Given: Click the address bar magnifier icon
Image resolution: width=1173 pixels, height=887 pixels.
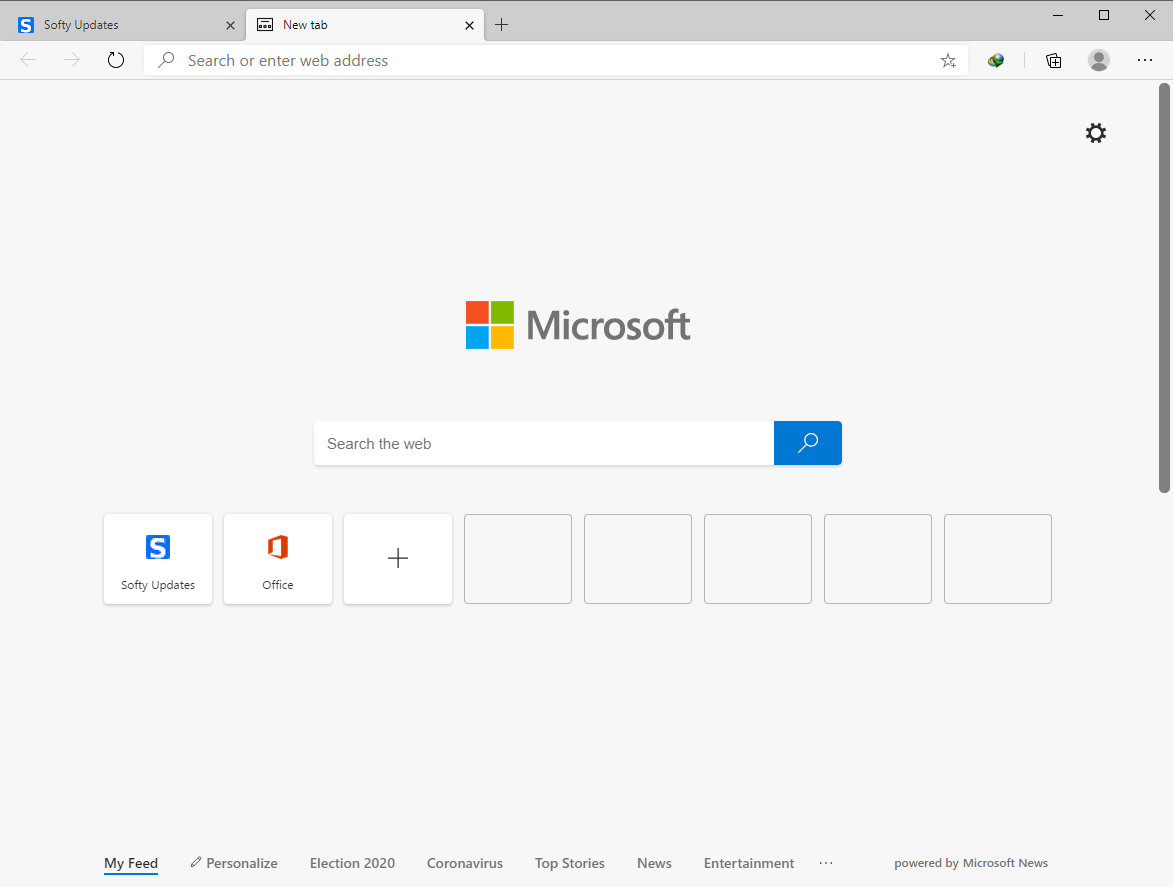Looking at the screenshot, I should [166, 60].
